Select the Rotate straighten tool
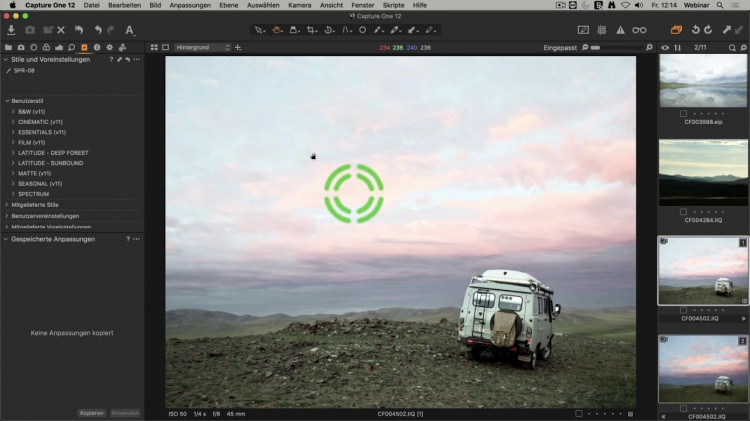This screenshot has width=750, height=421. [x=328, y=30]
